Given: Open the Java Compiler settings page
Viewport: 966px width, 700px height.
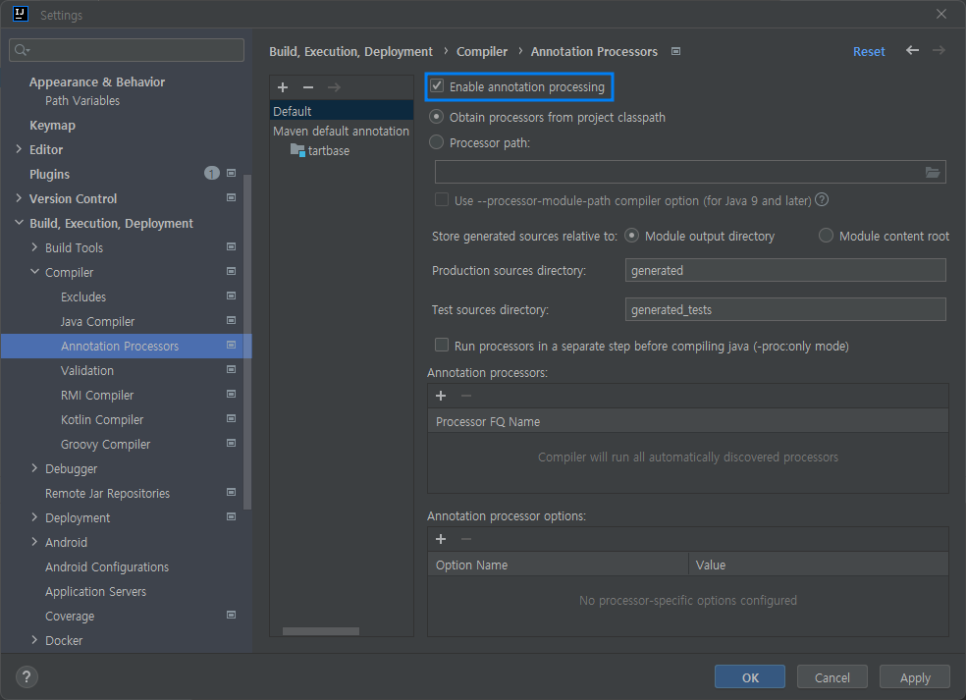Looking at the screenshot, I should (97, 322).
